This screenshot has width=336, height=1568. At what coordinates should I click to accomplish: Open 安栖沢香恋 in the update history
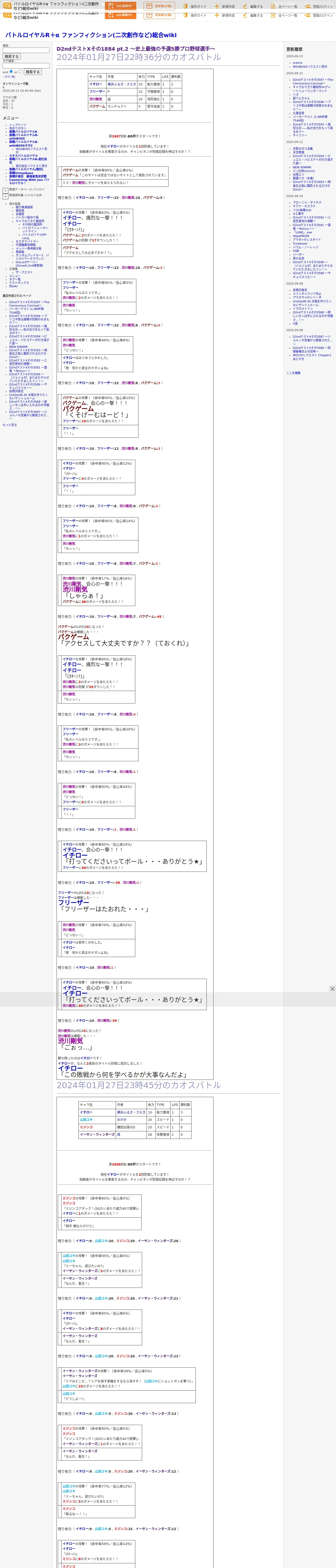300,290
